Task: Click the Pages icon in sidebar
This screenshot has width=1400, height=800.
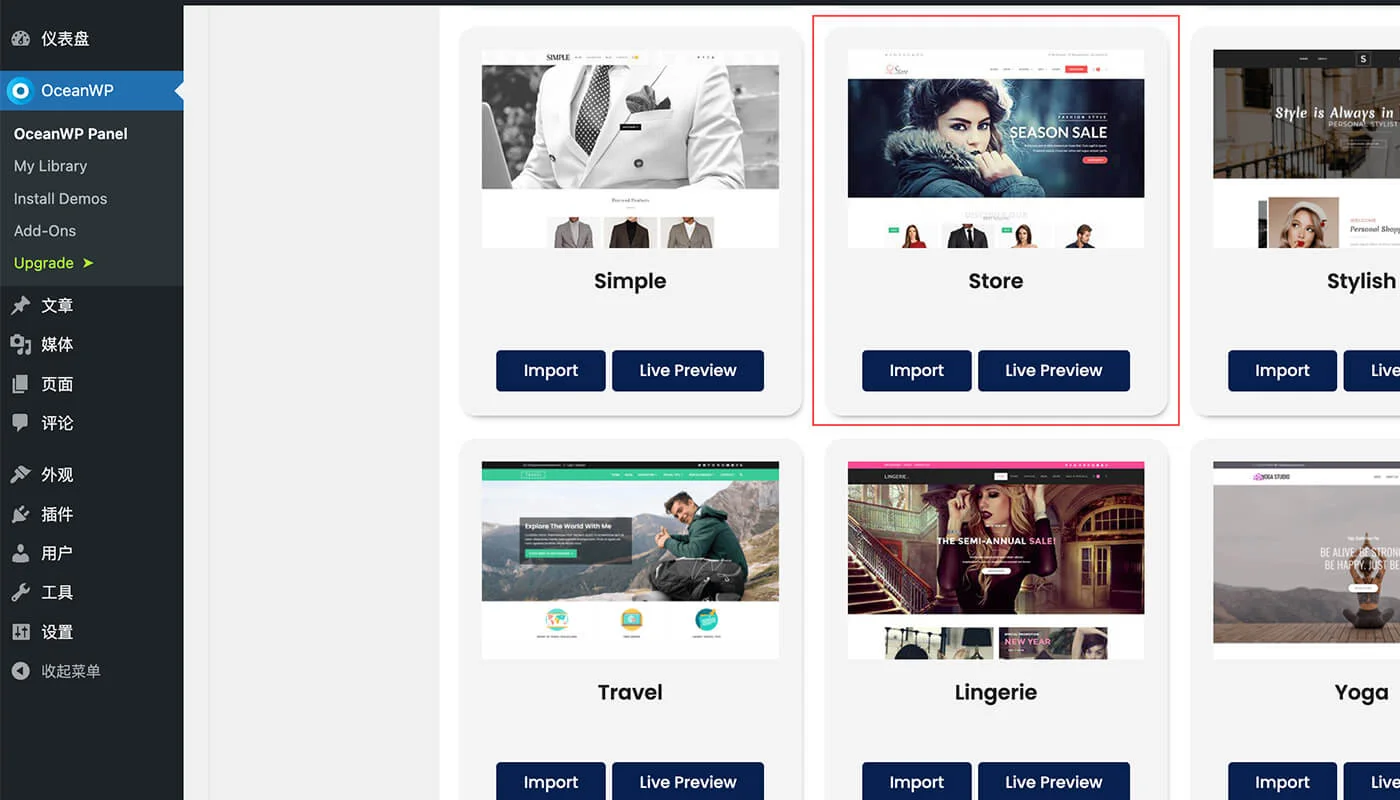Action: coord(20,384)
